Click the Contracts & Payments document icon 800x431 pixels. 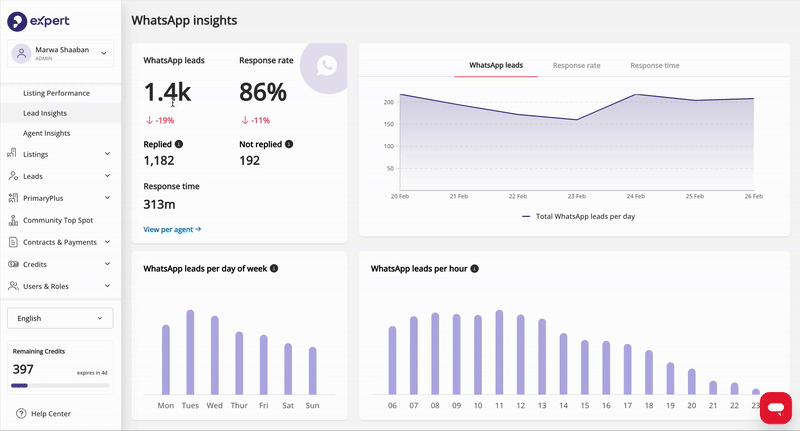point(13,242)
